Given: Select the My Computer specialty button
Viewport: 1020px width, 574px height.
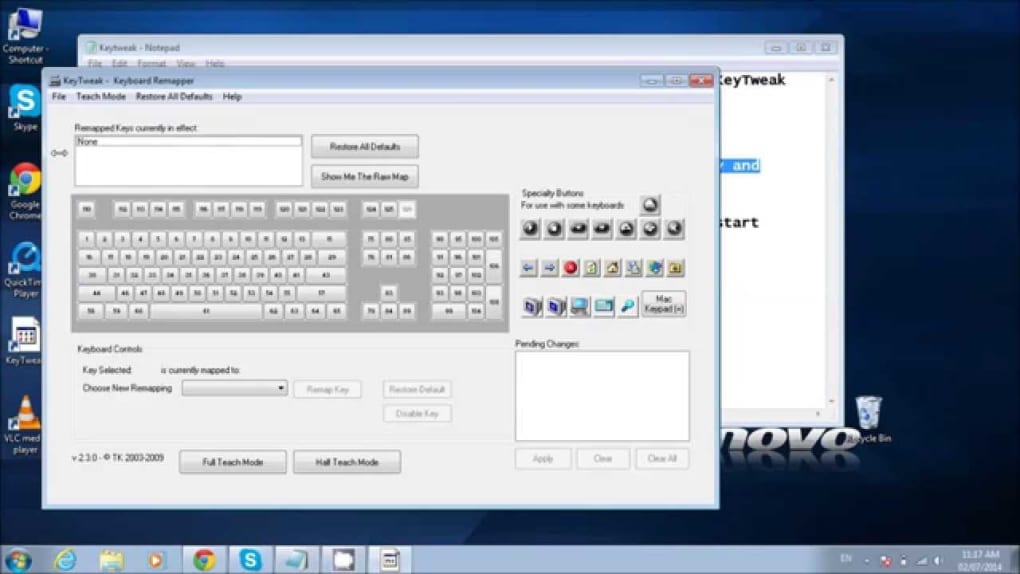Looking at the screenshot, I should click(x=580, y=306).
